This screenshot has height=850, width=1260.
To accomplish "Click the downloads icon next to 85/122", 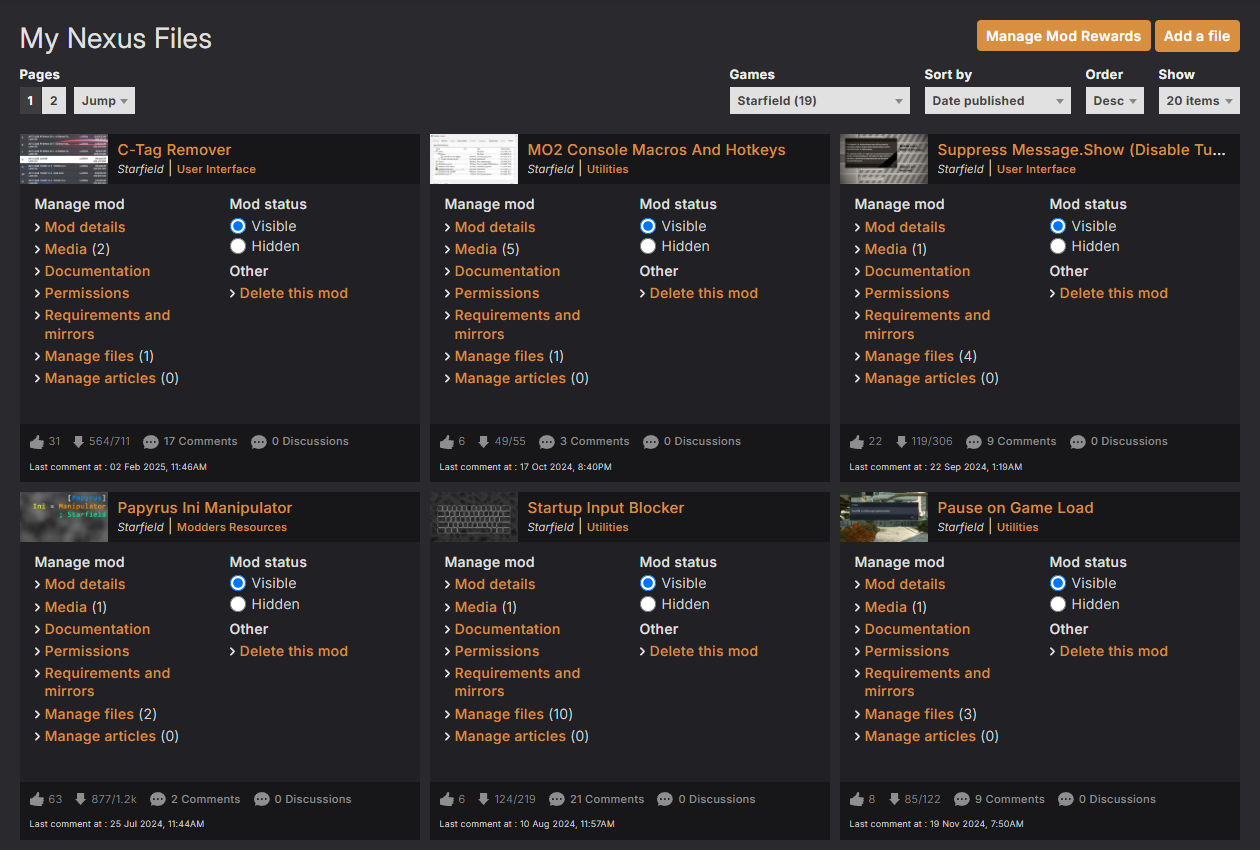I will (894, 800).
